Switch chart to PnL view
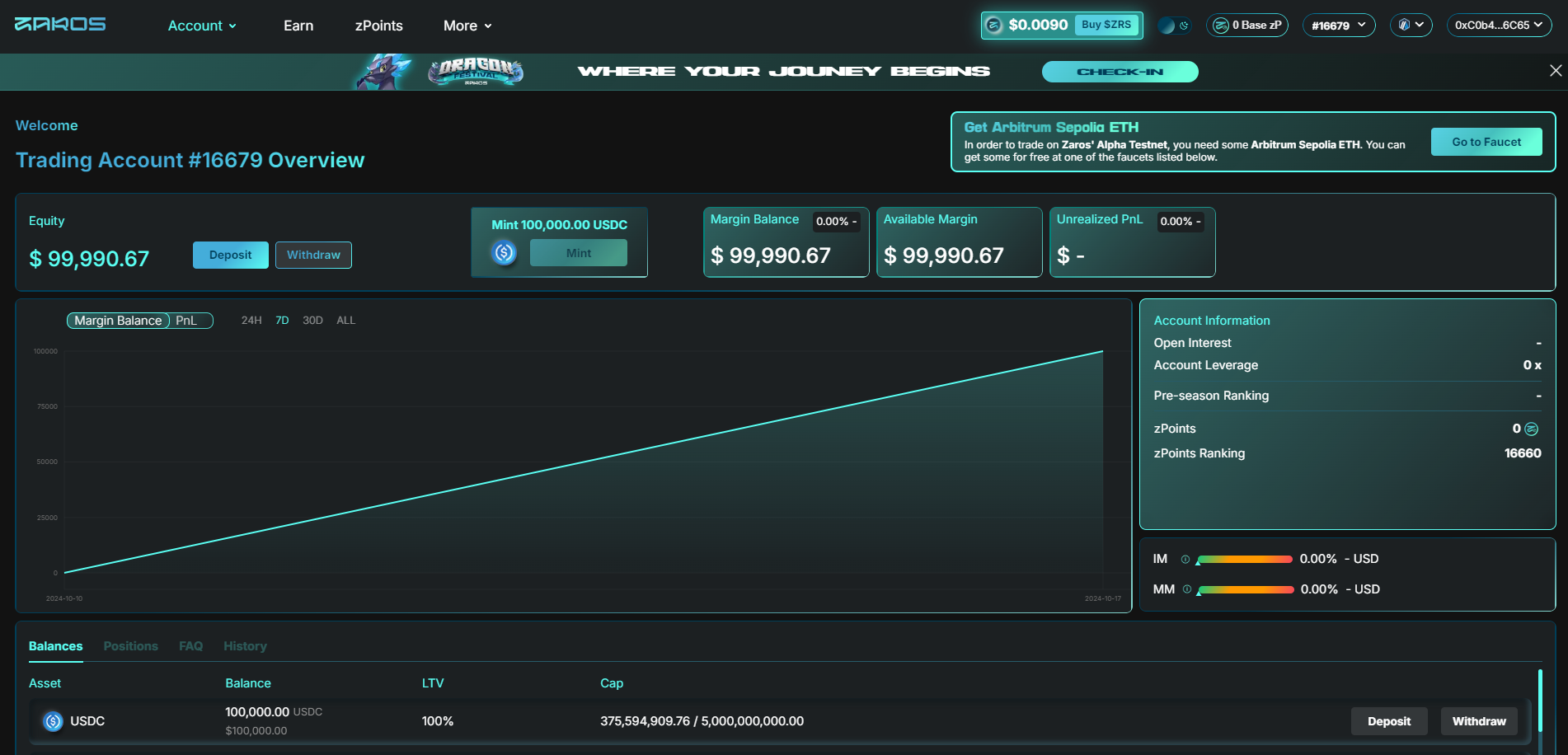The height and width of the screenshot is (755, 1568). (x=186, y=321)
